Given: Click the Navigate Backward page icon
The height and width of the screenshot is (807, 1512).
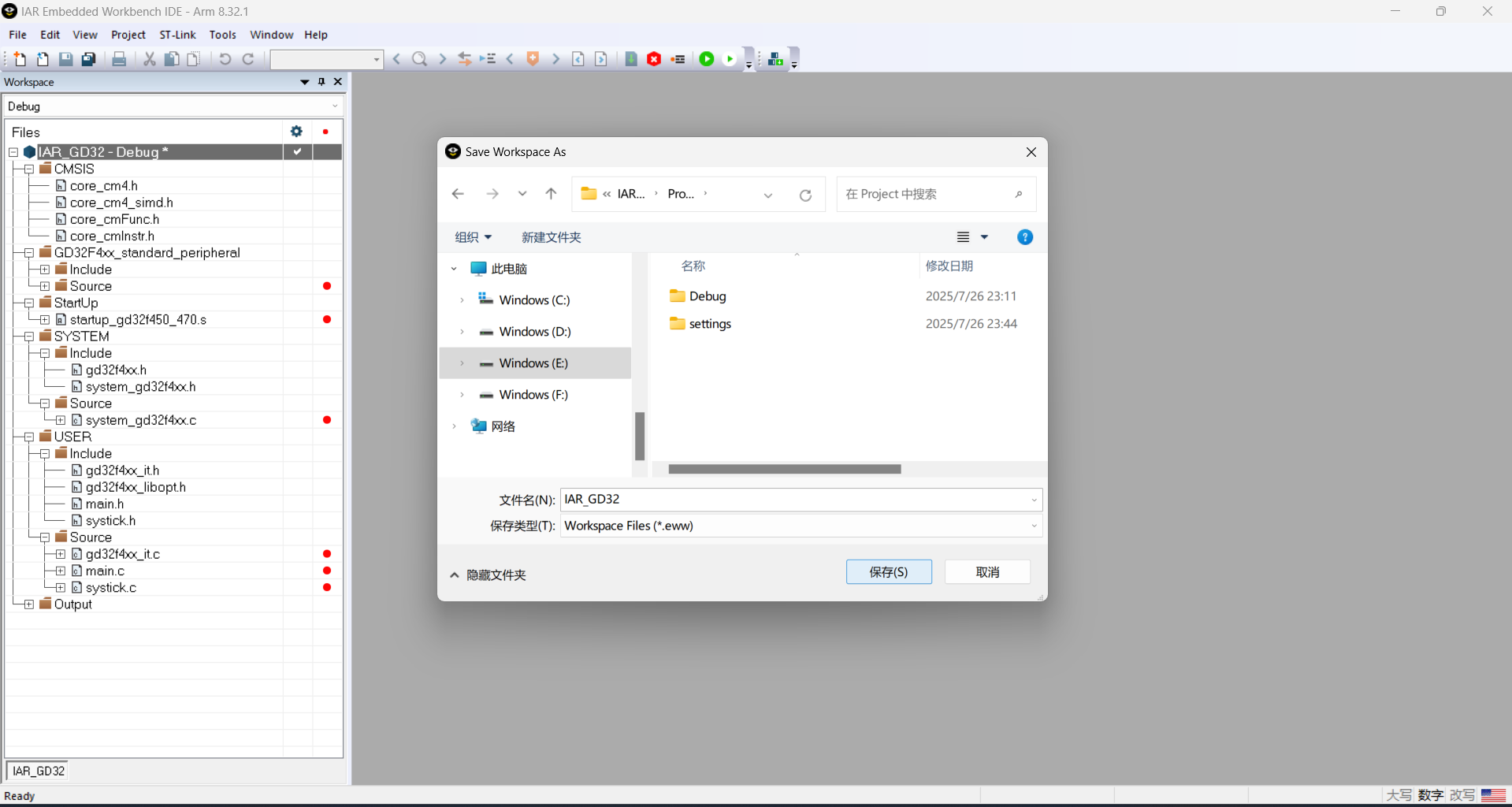Looking at the screenshot, I should pos(578,59).
